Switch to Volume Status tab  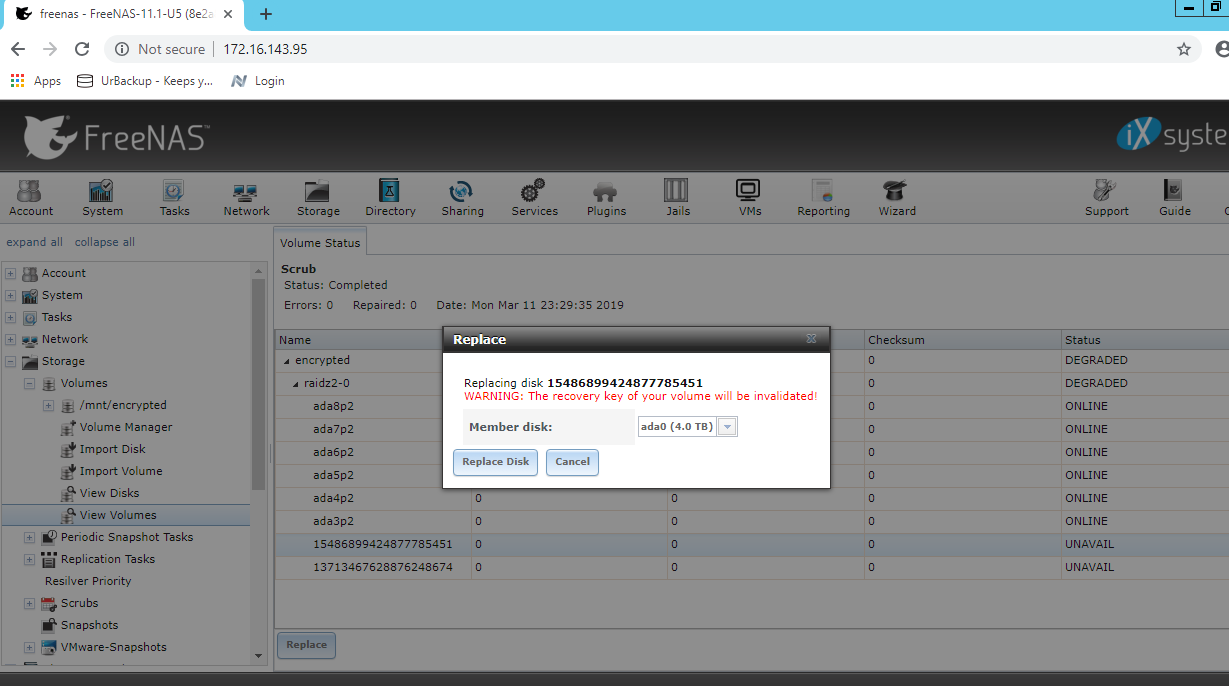click(320, 242)
